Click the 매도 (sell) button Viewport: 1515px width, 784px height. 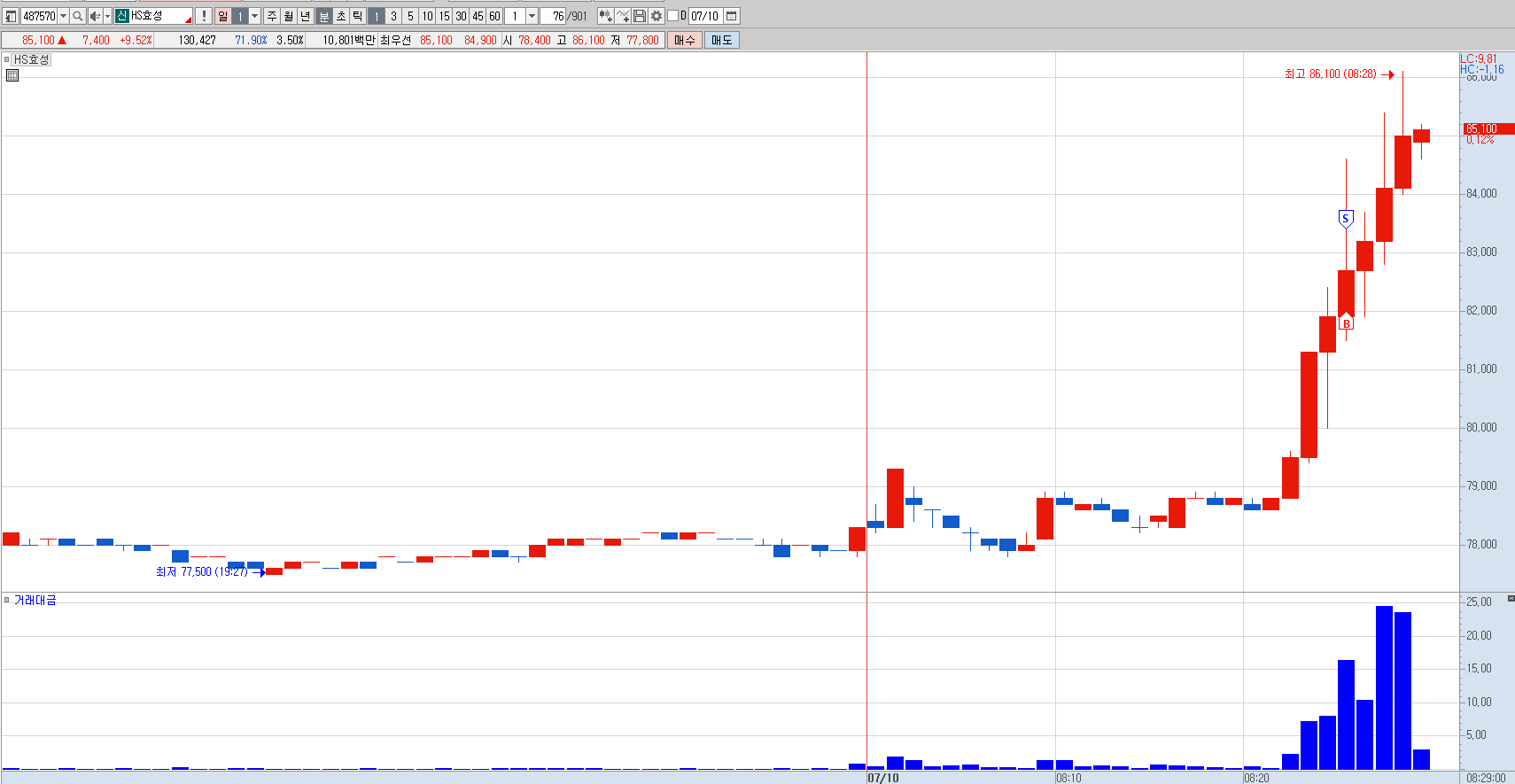(x=722, y=40)
